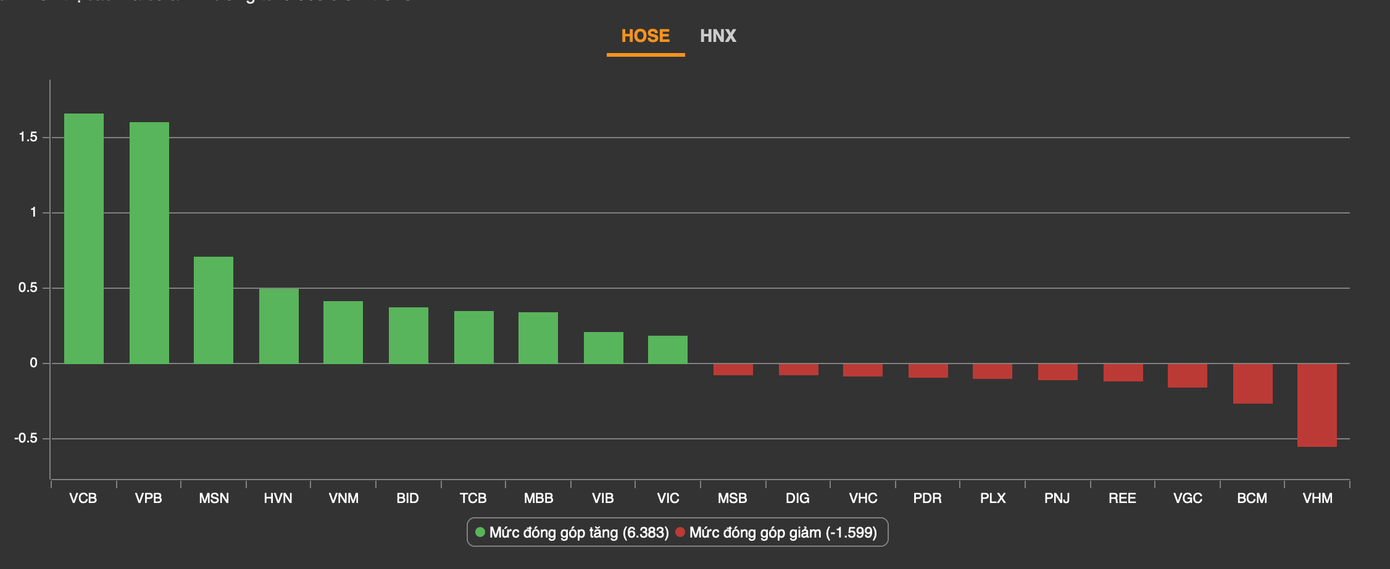Image resolution: width=1390 pixels, height=569 pixels.
Task: Click the VHM red bar
Action: [1317, 405]
